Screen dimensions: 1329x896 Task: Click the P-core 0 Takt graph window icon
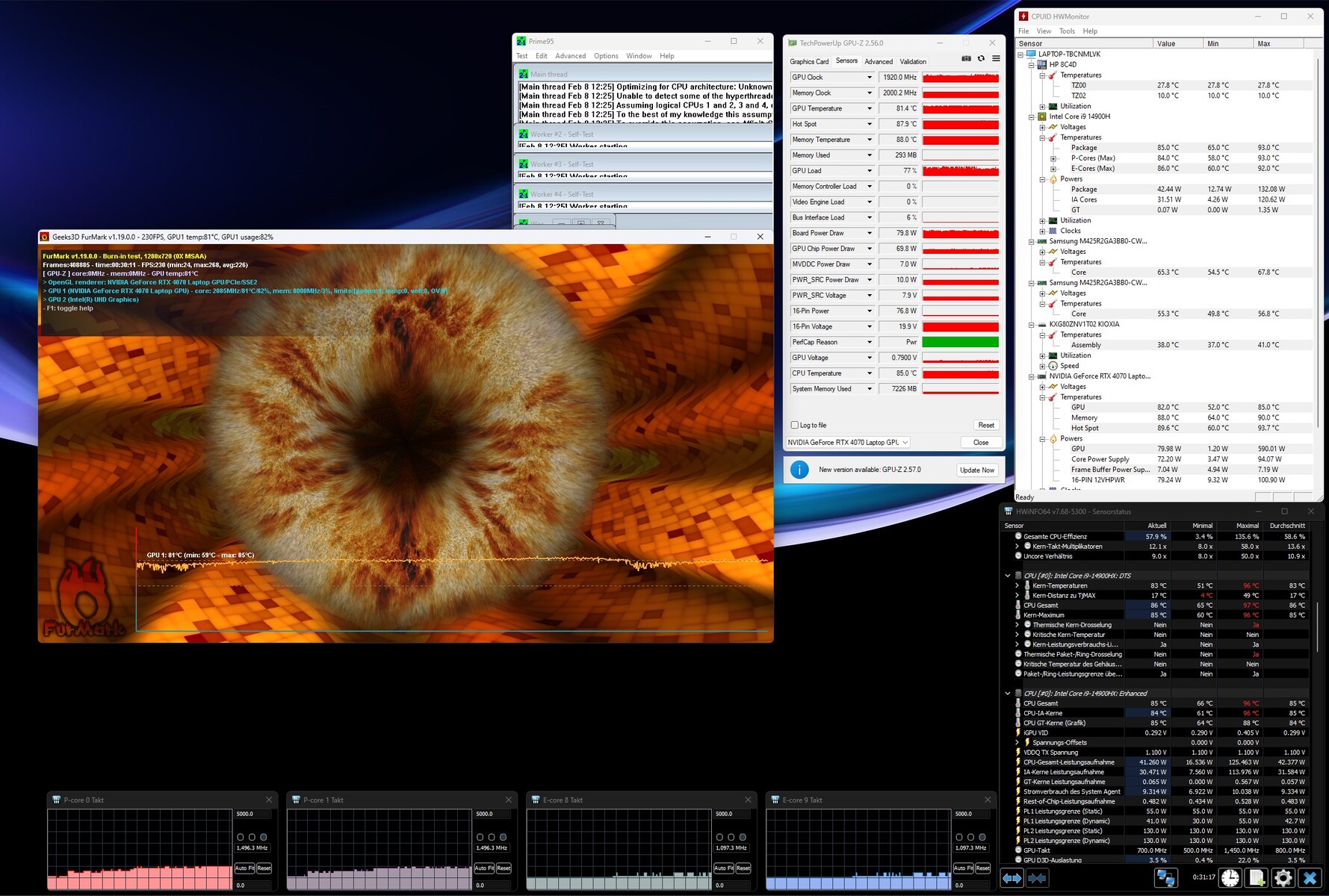click(x=56, y=800)
